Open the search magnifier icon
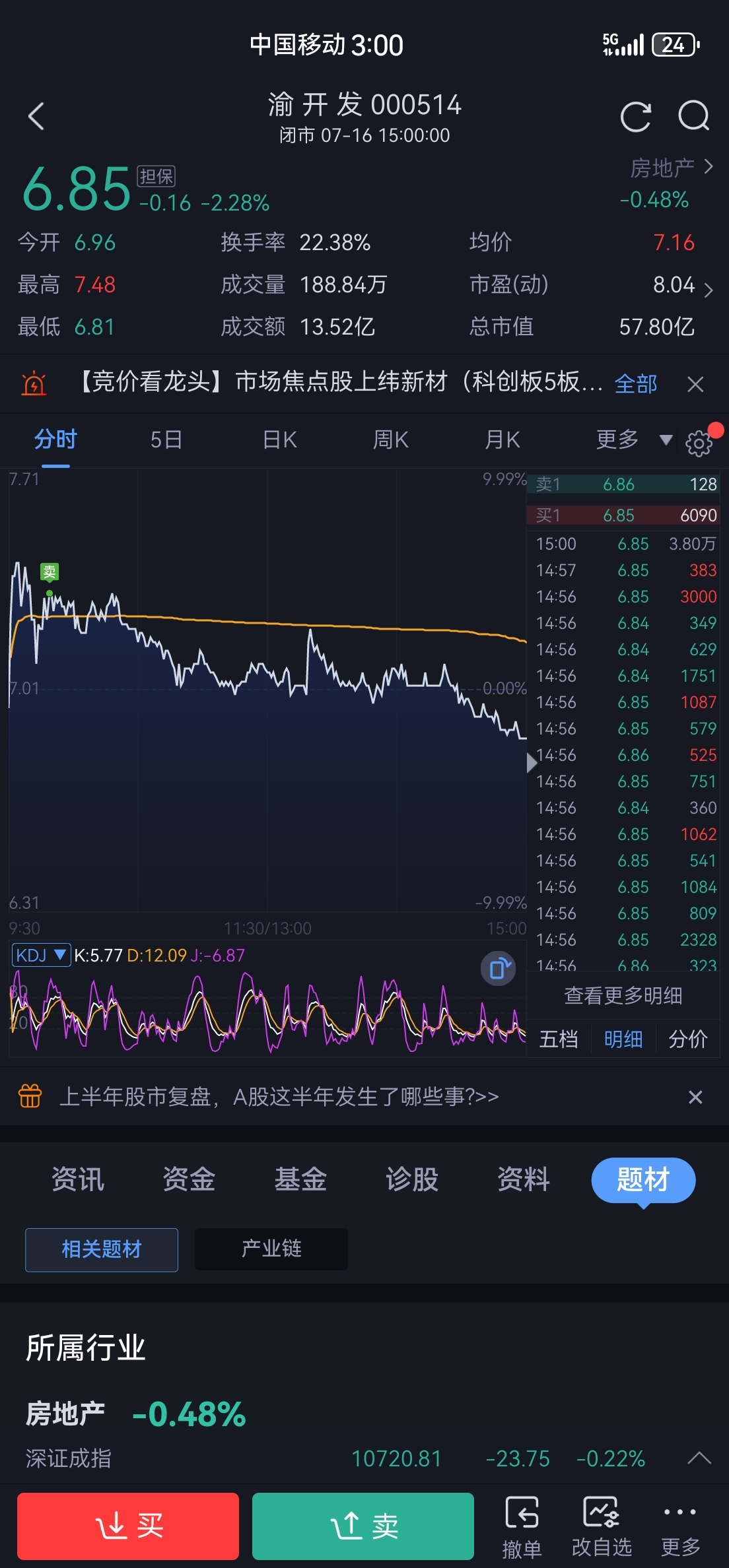Viewport: 729px width, 1568px height. pyautogui.click(x=694, y=117)
